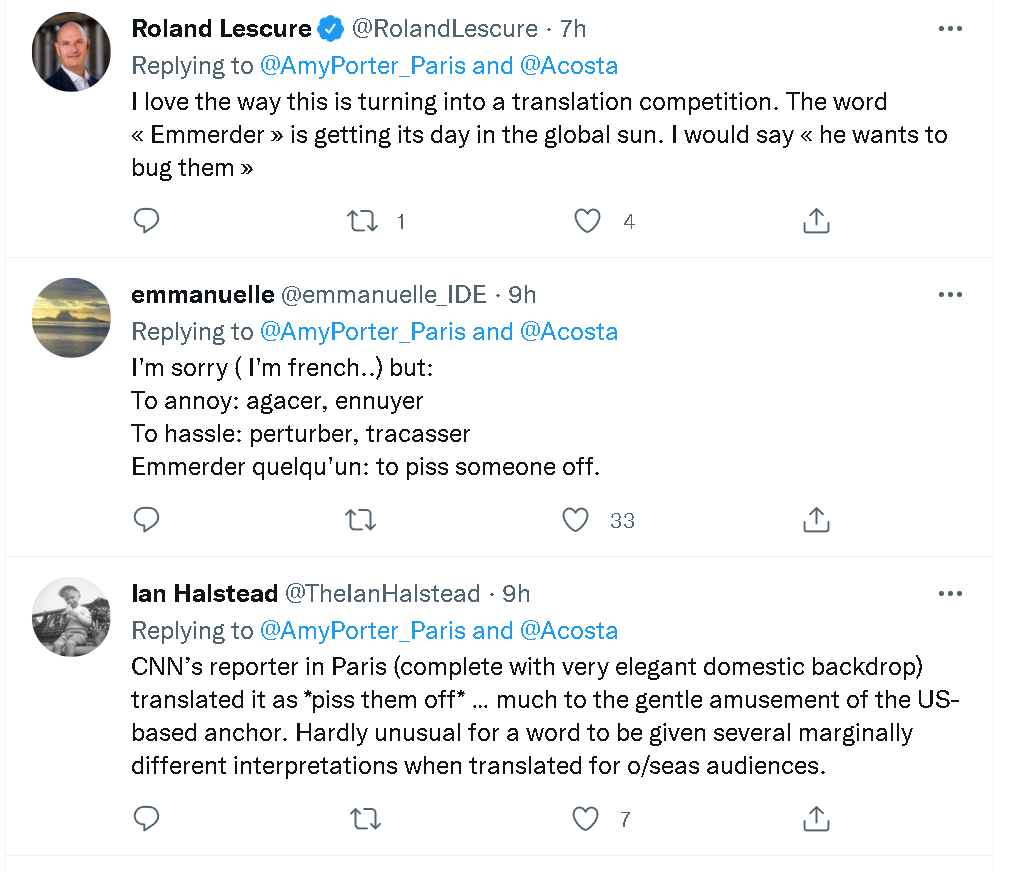
Task: Reply to Roland Lescure's tweet
Action: [147, 221]
